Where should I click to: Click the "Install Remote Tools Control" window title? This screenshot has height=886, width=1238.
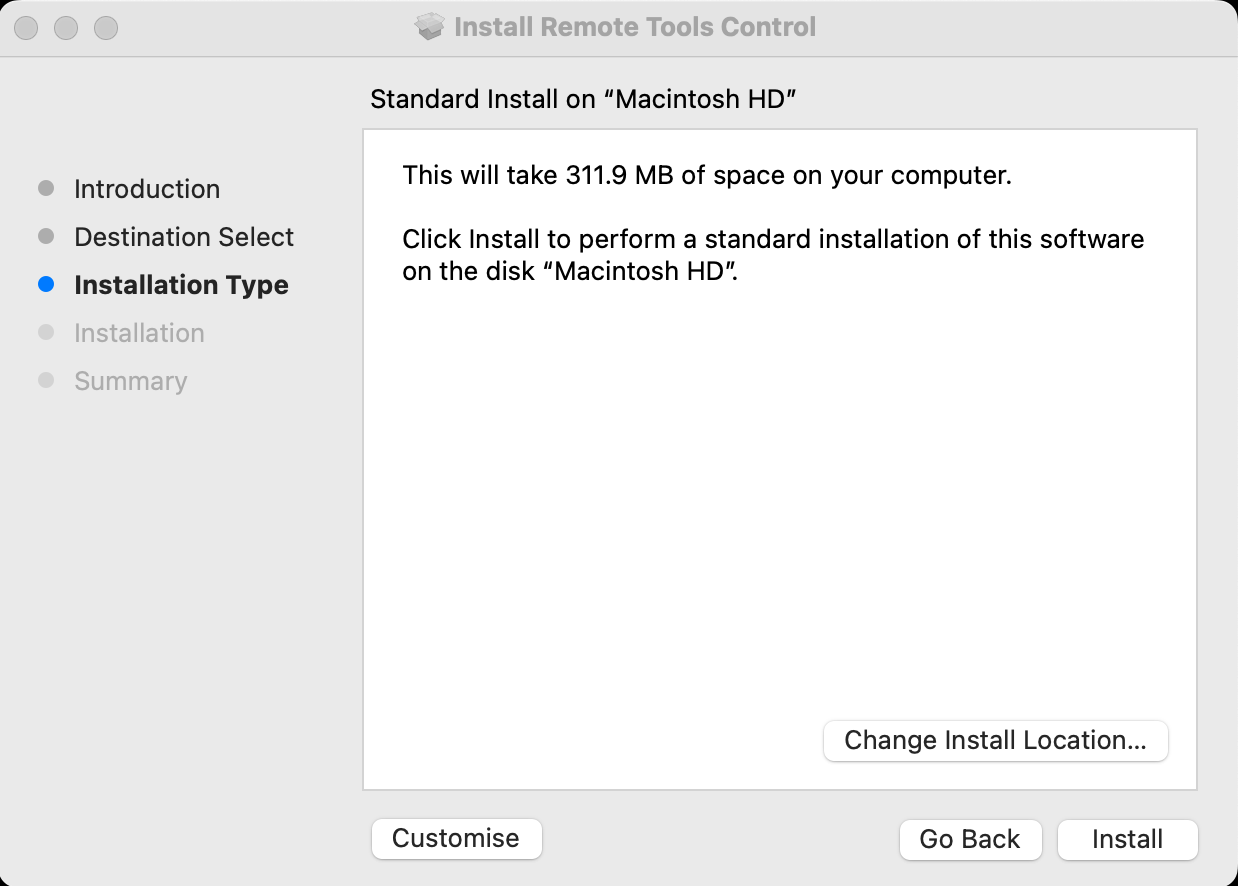pyautogui.click(x=635, y=27)
